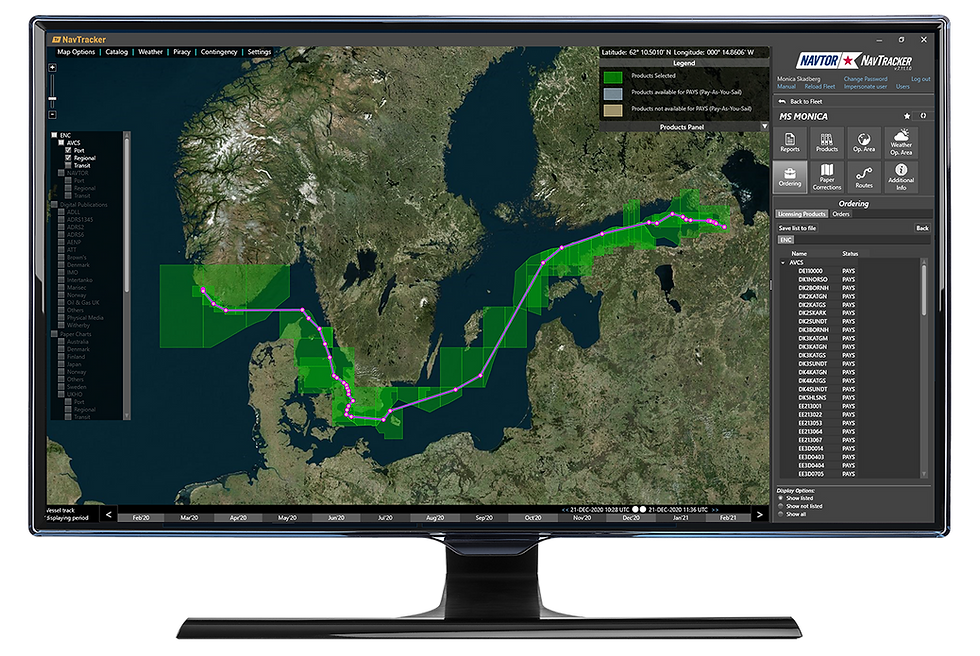
Task: Expand the Digital Publications node
Action: [54, 204]
